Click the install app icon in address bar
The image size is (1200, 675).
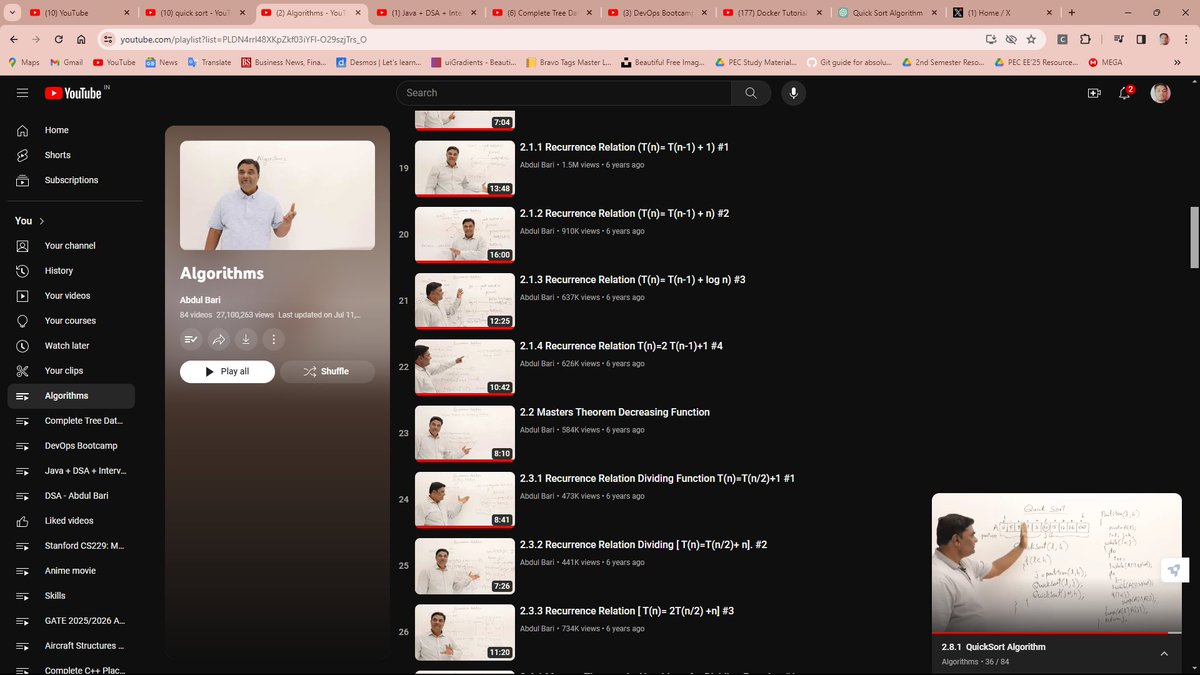click(x=991, y=39)
